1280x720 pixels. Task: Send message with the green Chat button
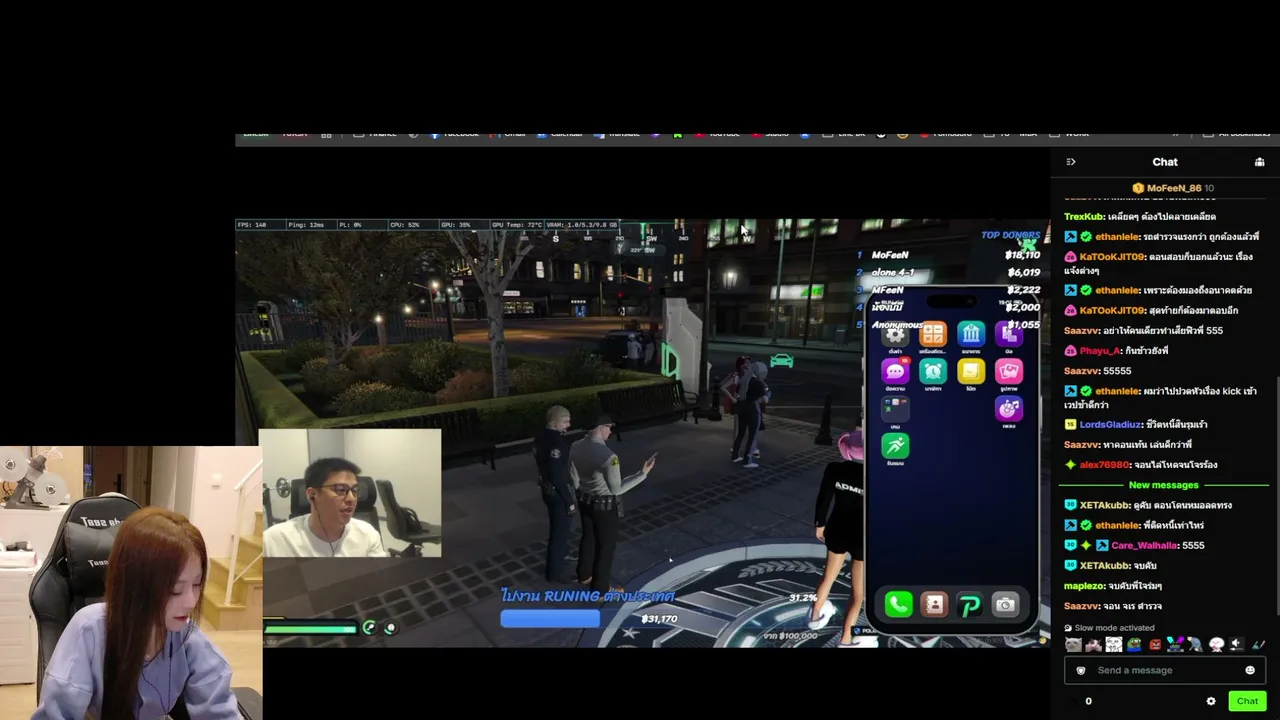point(1247,701)
